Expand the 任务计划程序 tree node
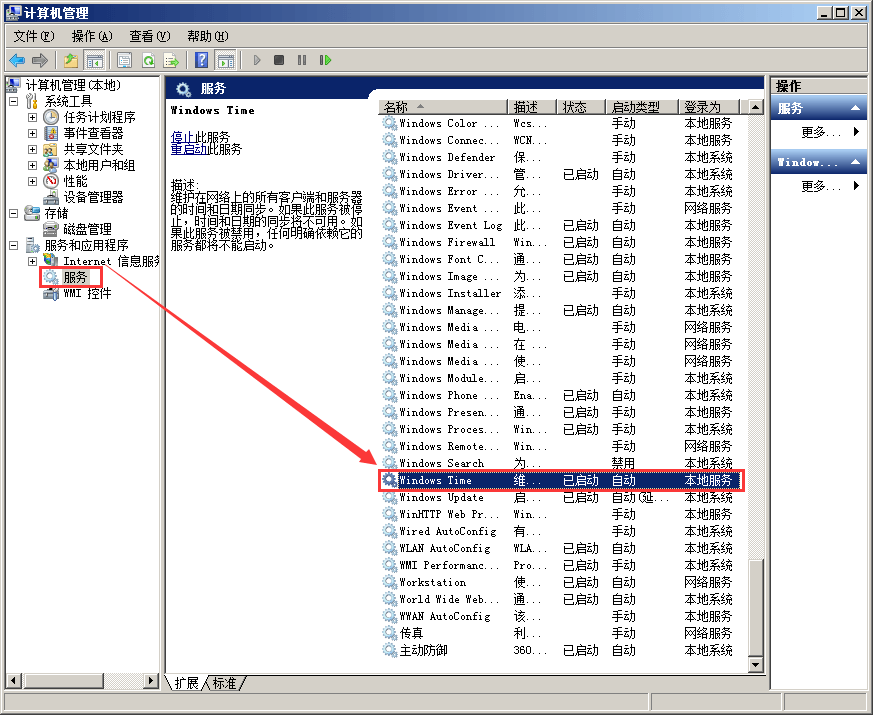This screenshot has height=715, width=873. [32, 117]
